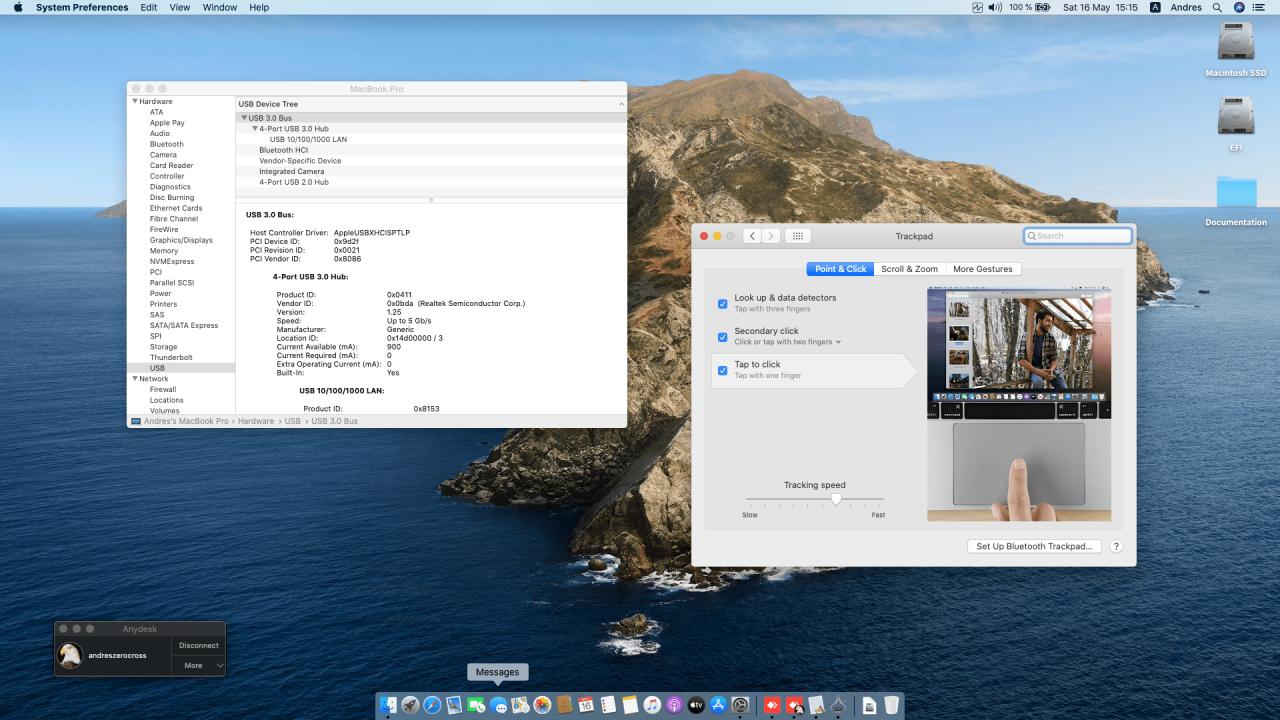Click the Siri icon in menu bar
1280x720 pixels.
click(x=1239, y=7)
